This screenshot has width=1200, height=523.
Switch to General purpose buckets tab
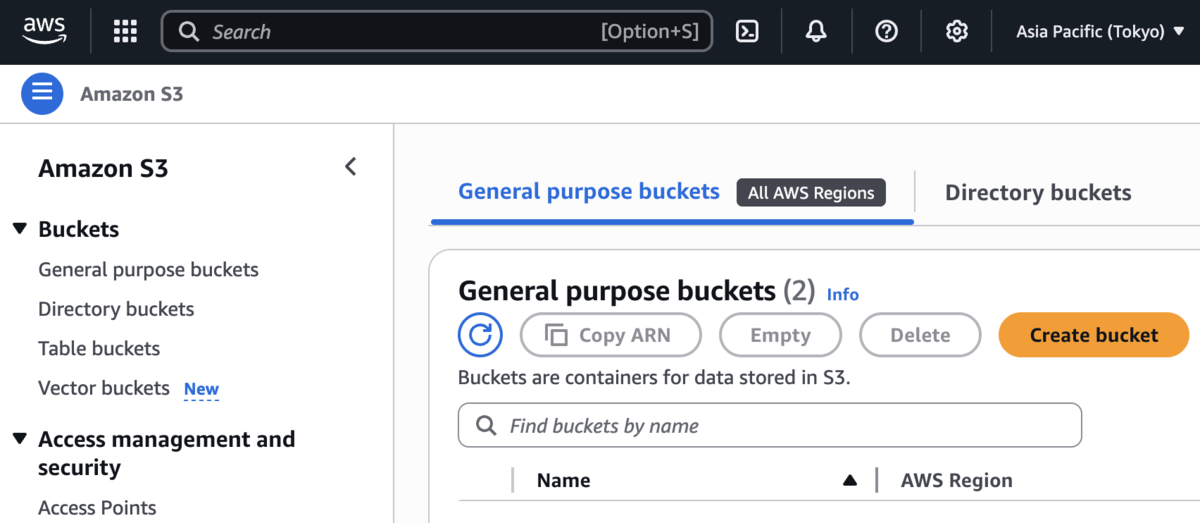(x=589, y=192)
